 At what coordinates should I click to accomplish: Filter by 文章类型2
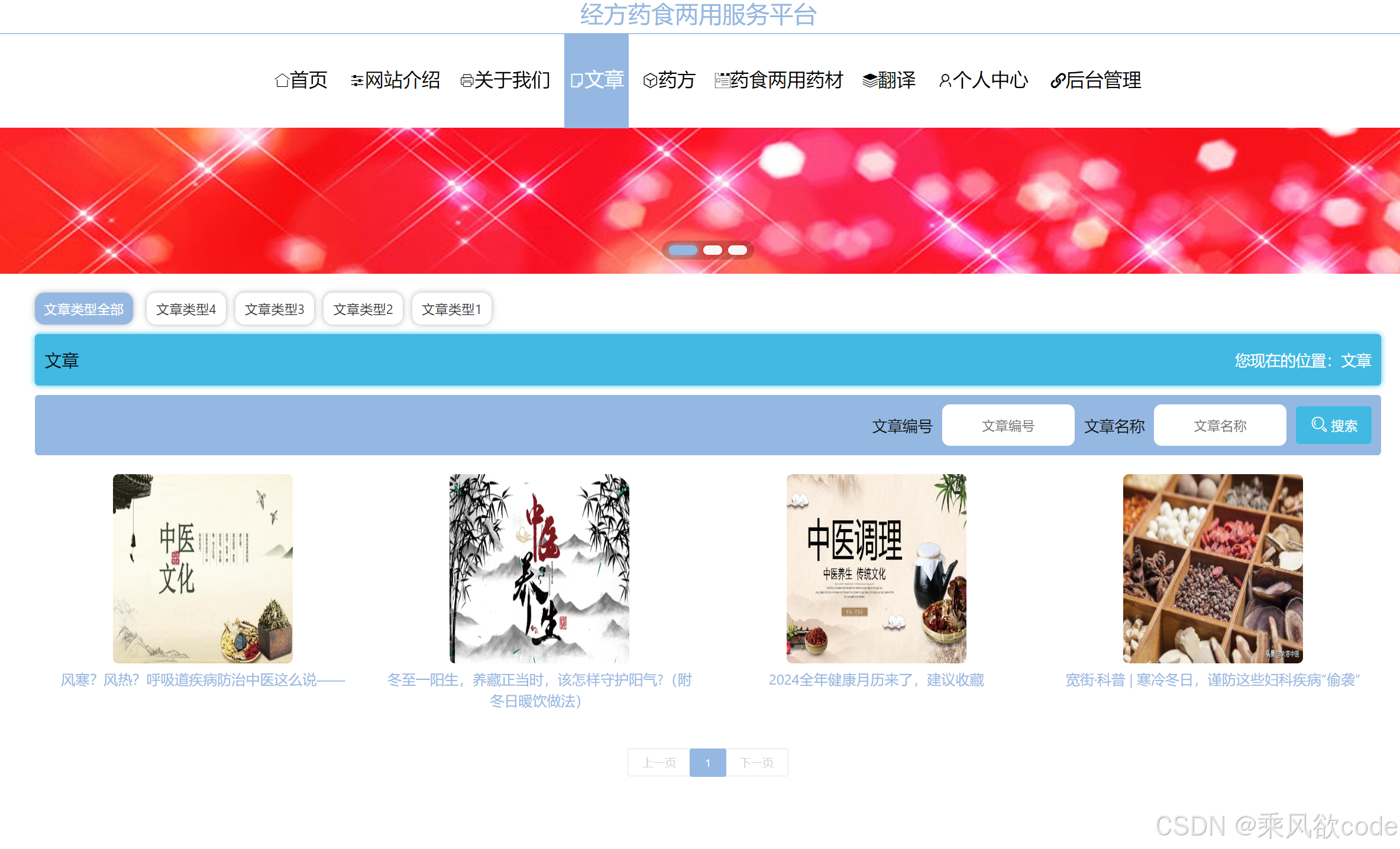pos(363,309)
